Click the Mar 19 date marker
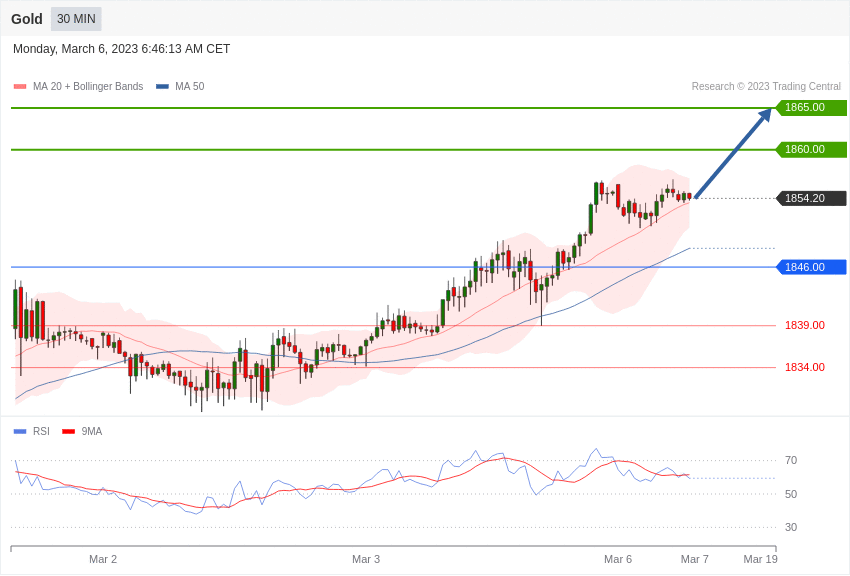 pos(760,559)
